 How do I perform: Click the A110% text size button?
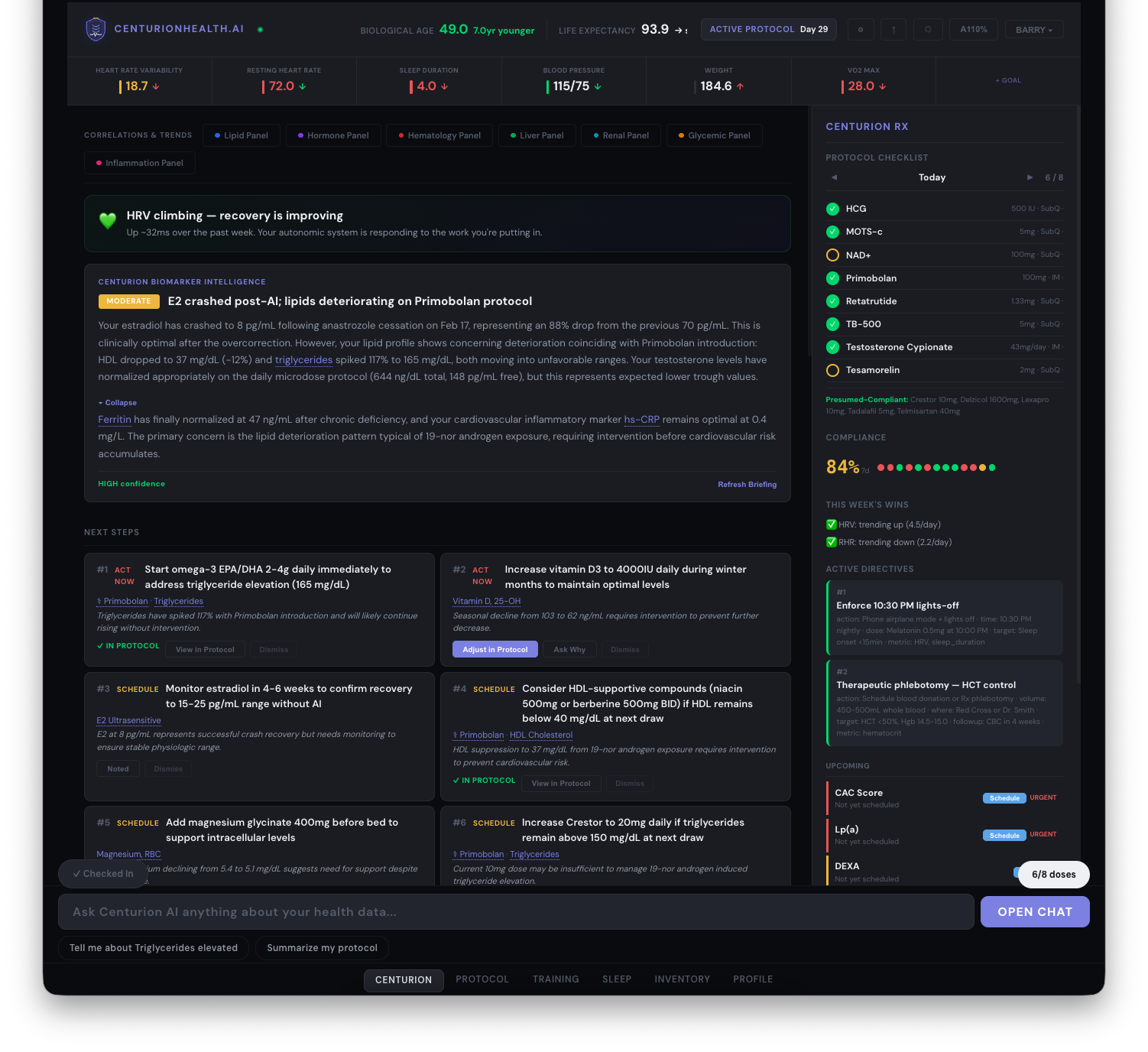pyautogui.click(x=973, y=30)
